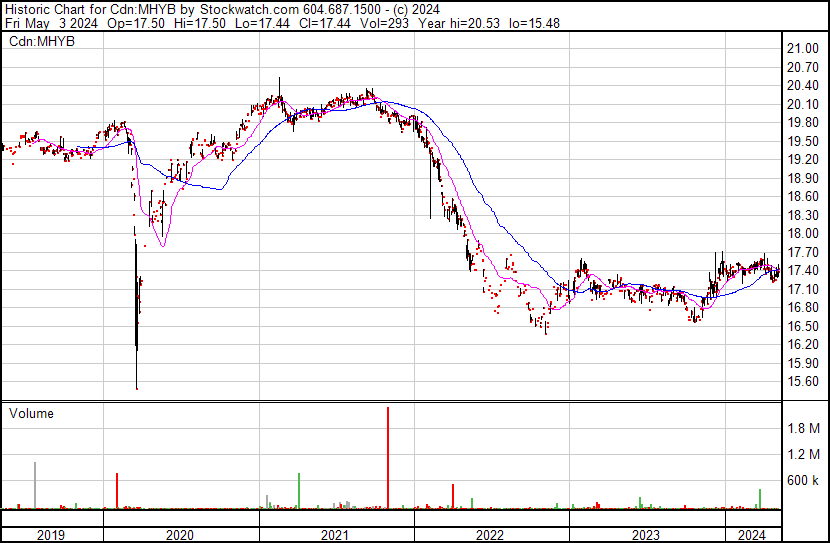This screenshot has height=543, width=830.
Task: Click the 1.8 M volume axis label
Action: [x=803, y=428]
